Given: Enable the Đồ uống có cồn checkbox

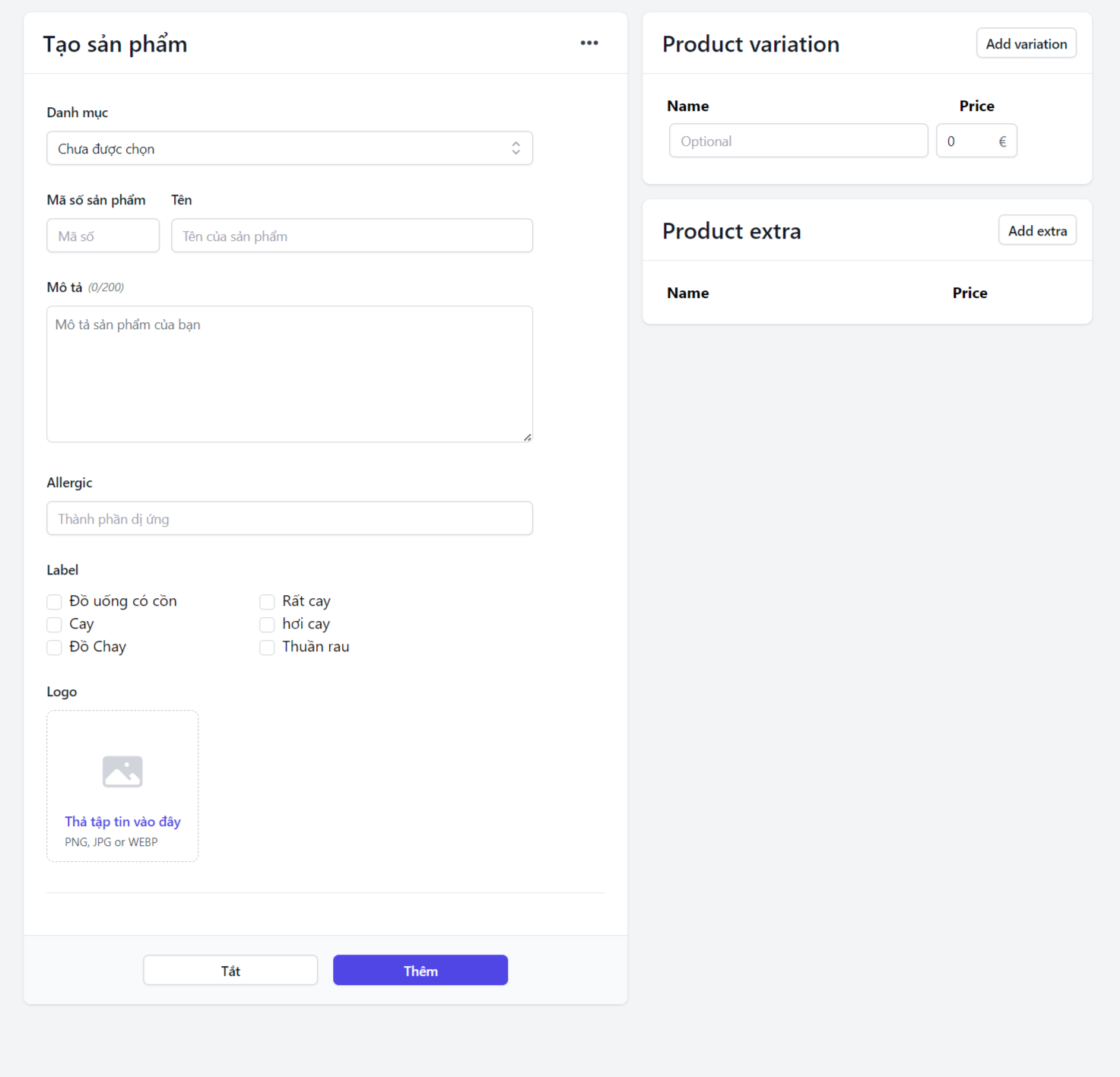Looking at the screenshot, I should point(54,602).
